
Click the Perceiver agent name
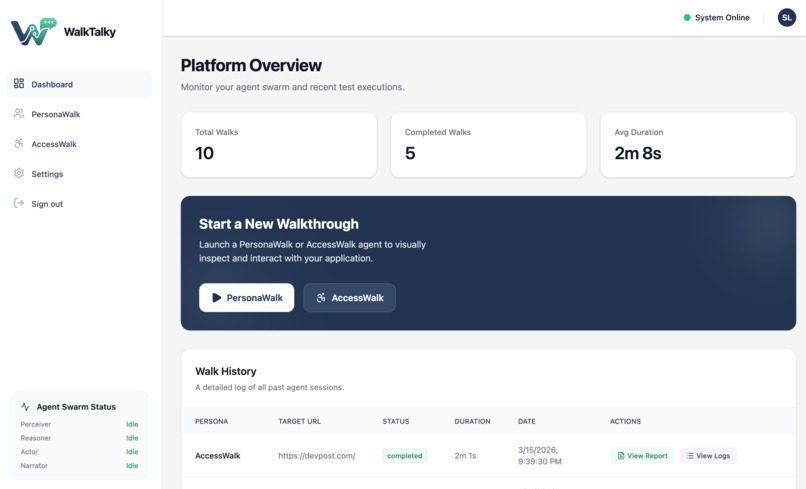(x=35, y=424)
